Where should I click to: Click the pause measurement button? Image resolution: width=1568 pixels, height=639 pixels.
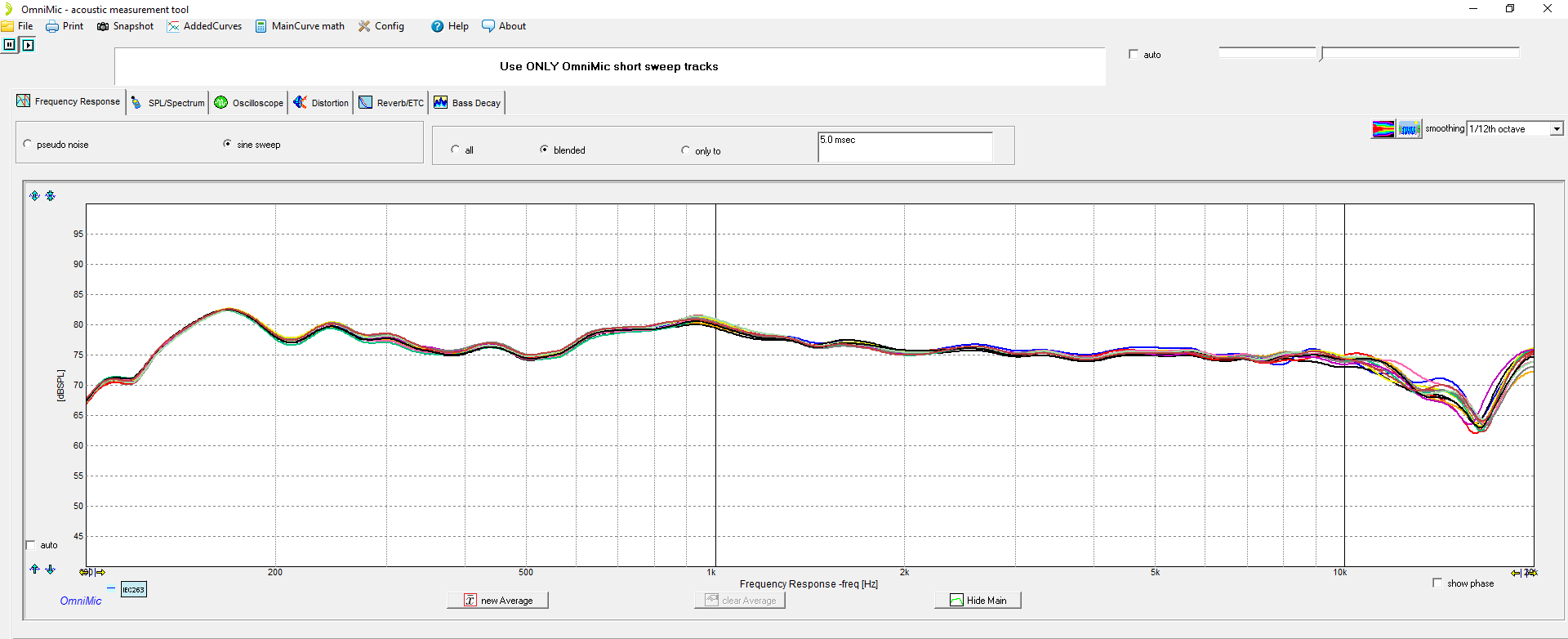click(x=10, y=45)
